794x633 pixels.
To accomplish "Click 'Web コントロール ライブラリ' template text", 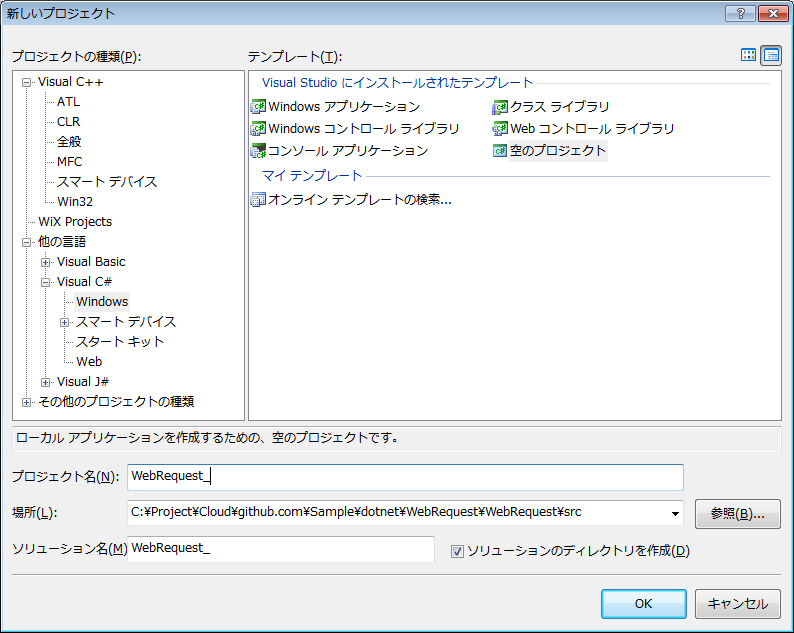I will tap(592, 129).
